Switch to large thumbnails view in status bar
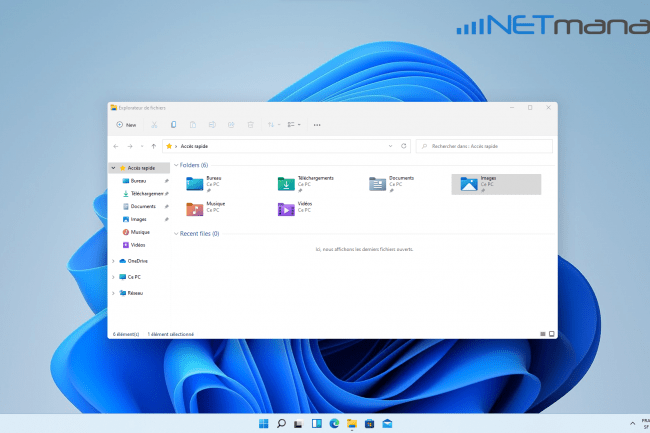 (x=550, y=333)
